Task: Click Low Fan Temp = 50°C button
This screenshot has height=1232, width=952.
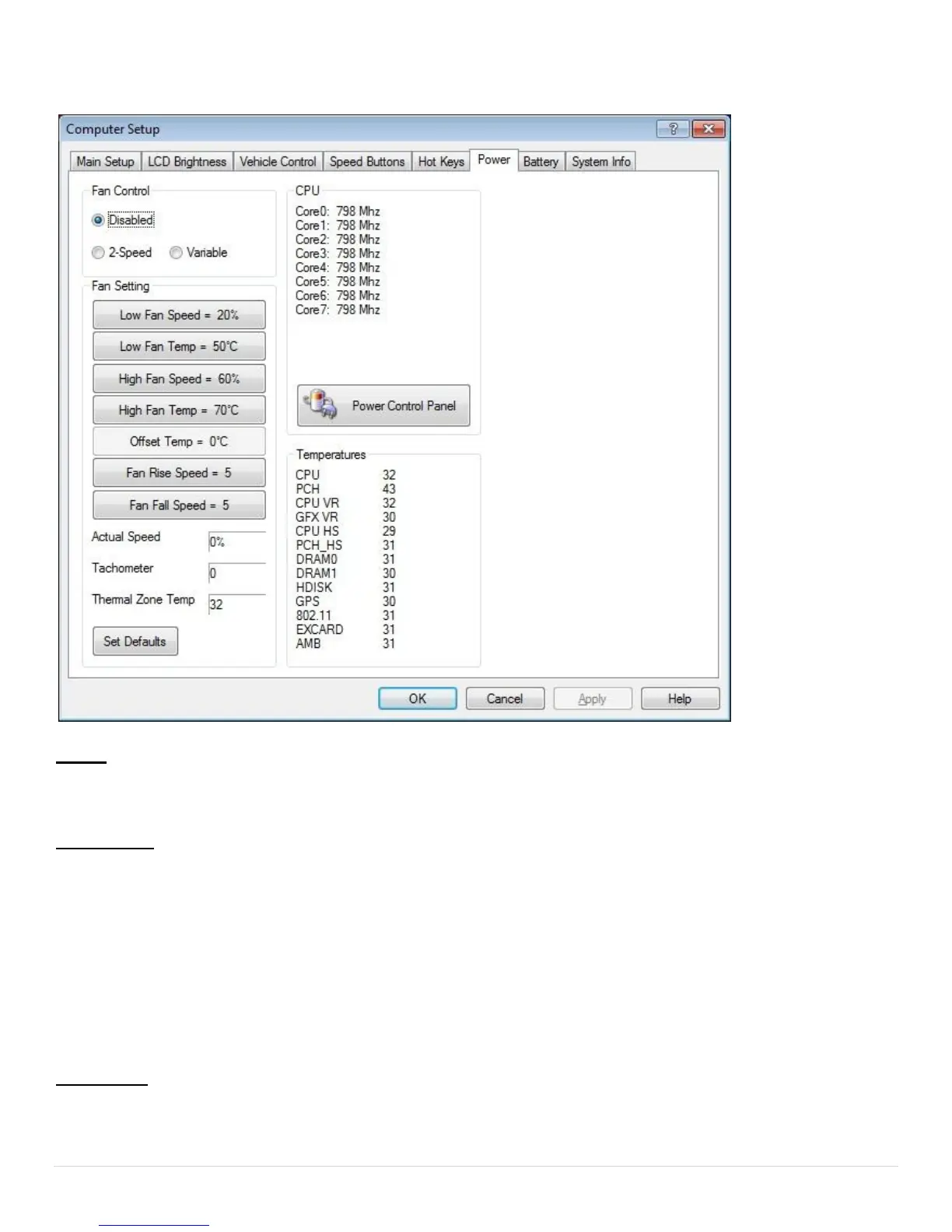Action: pos(179,346)
